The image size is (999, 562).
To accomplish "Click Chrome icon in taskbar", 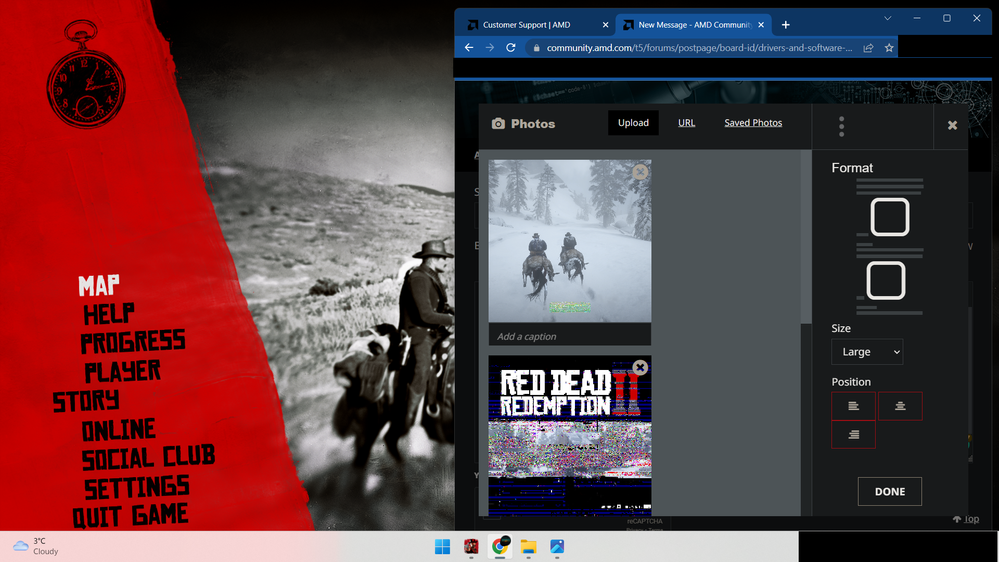I will tap(500, 547).
